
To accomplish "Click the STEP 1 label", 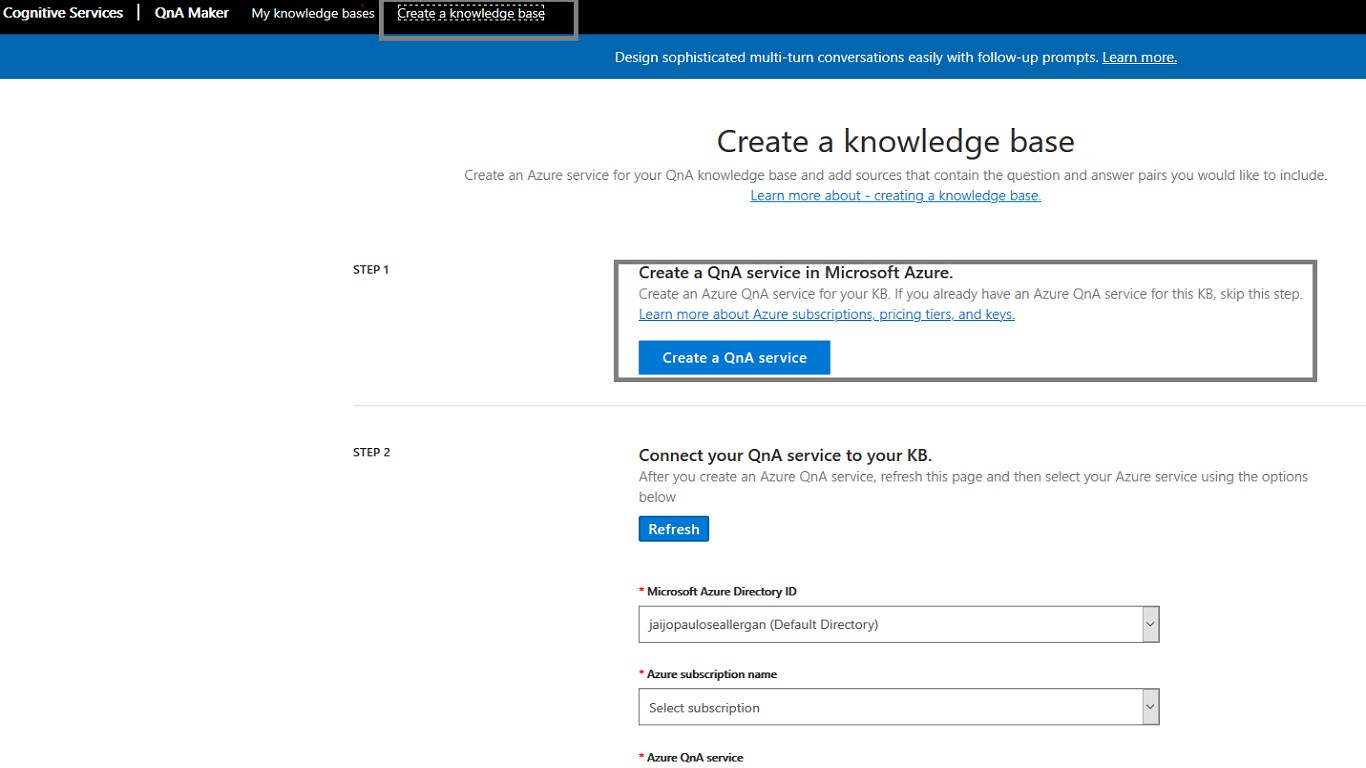I will click(371, 270).
